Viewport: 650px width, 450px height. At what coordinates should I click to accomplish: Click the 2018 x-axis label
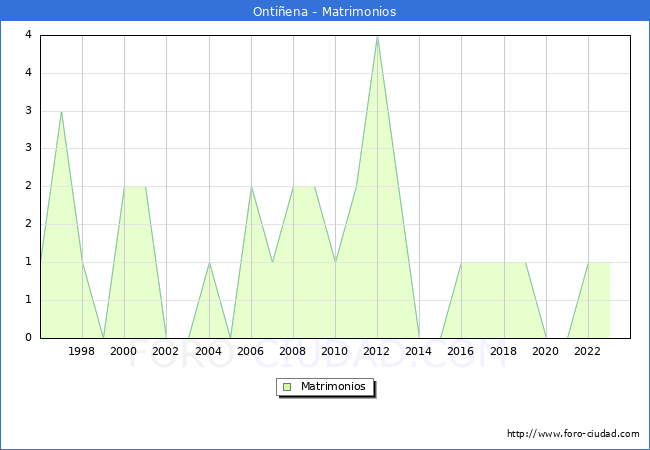click(504, 351)
